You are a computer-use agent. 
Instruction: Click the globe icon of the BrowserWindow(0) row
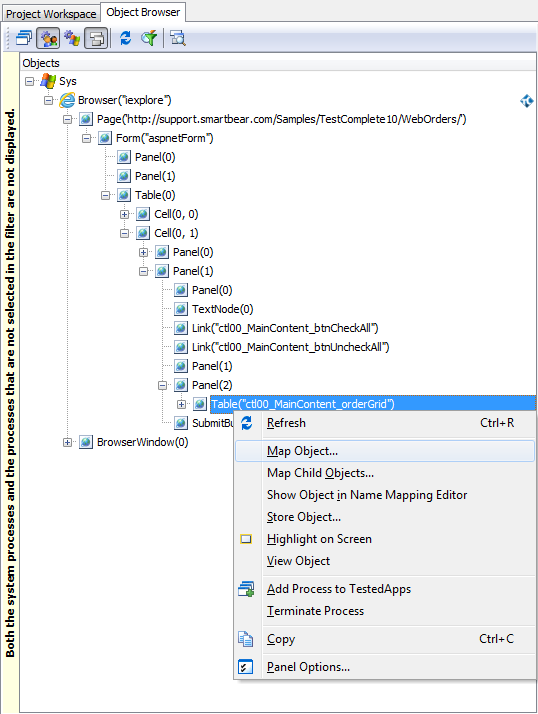[86, 442]
